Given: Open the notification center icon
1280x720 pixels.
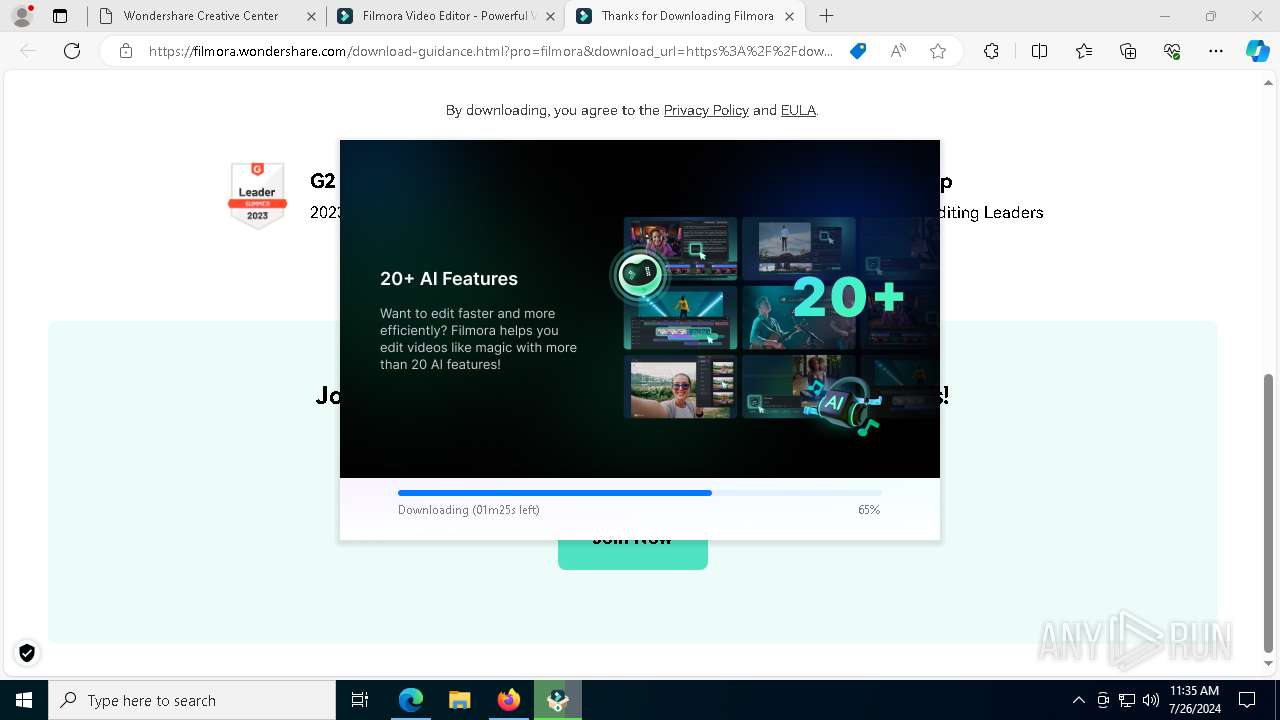Looking at the screenshot, I should 1247,700.
